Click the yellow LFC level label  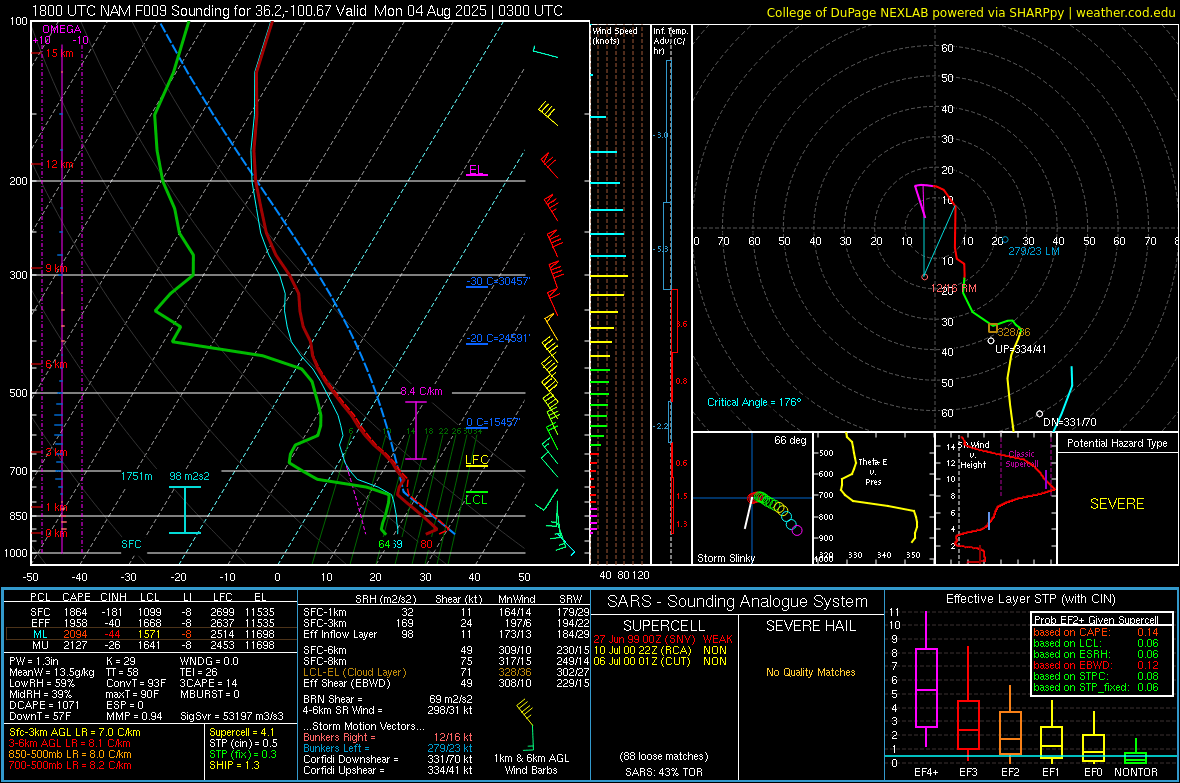(x=477, y=460)
